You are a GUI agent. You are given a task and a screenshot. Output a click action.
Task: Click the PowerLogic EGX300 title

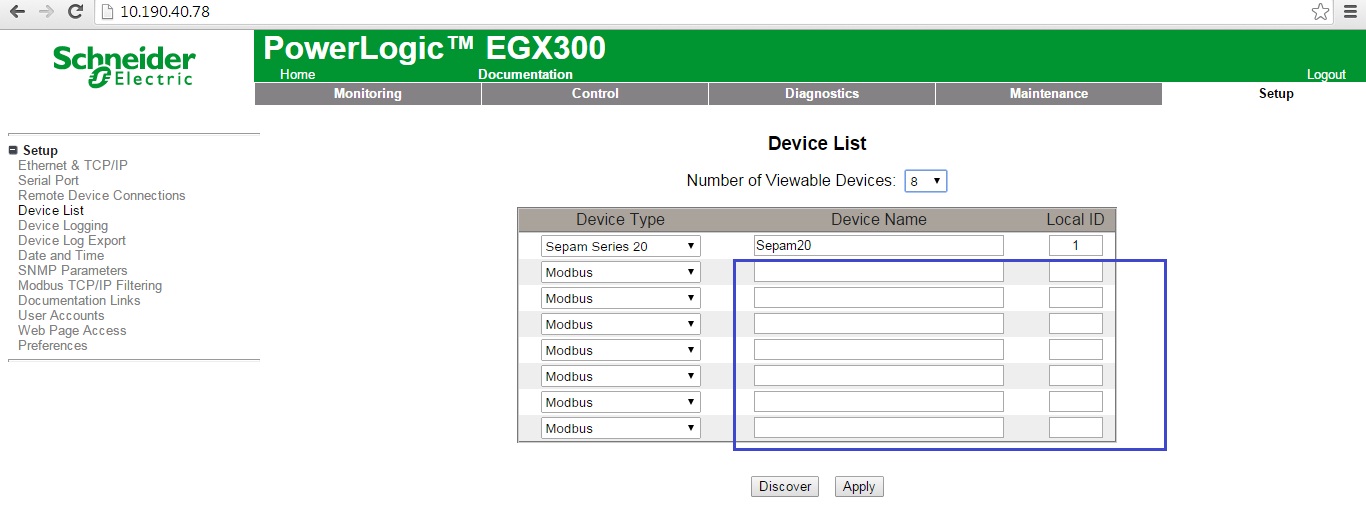pyautogui.click(x=434, y=48)
